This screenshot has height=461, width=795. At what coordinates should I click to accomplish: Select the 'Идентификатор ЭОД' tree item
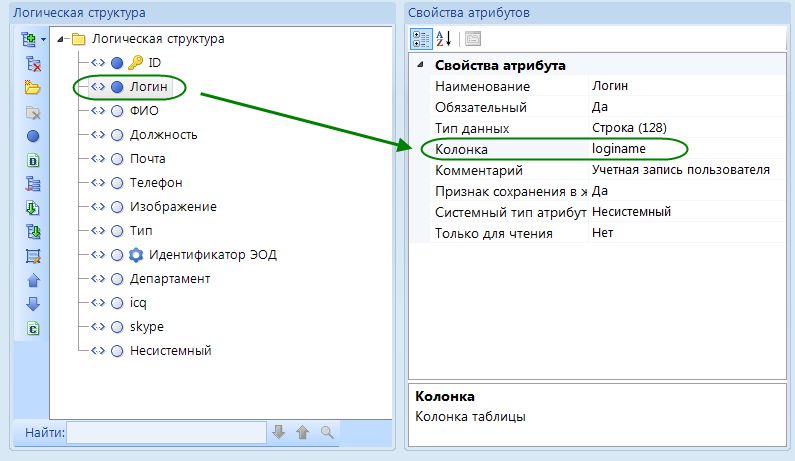click(212, 255)
